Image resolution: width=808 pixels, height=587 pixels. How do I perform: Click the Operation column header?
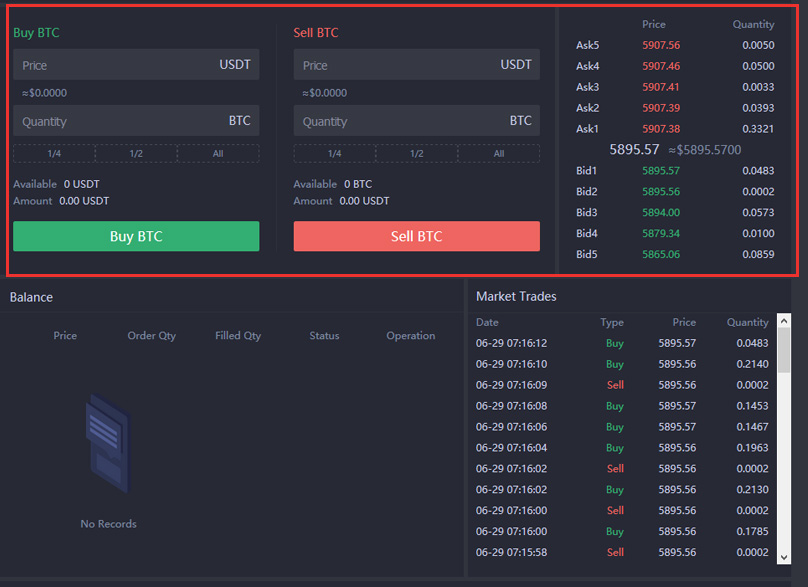point(411,336)
